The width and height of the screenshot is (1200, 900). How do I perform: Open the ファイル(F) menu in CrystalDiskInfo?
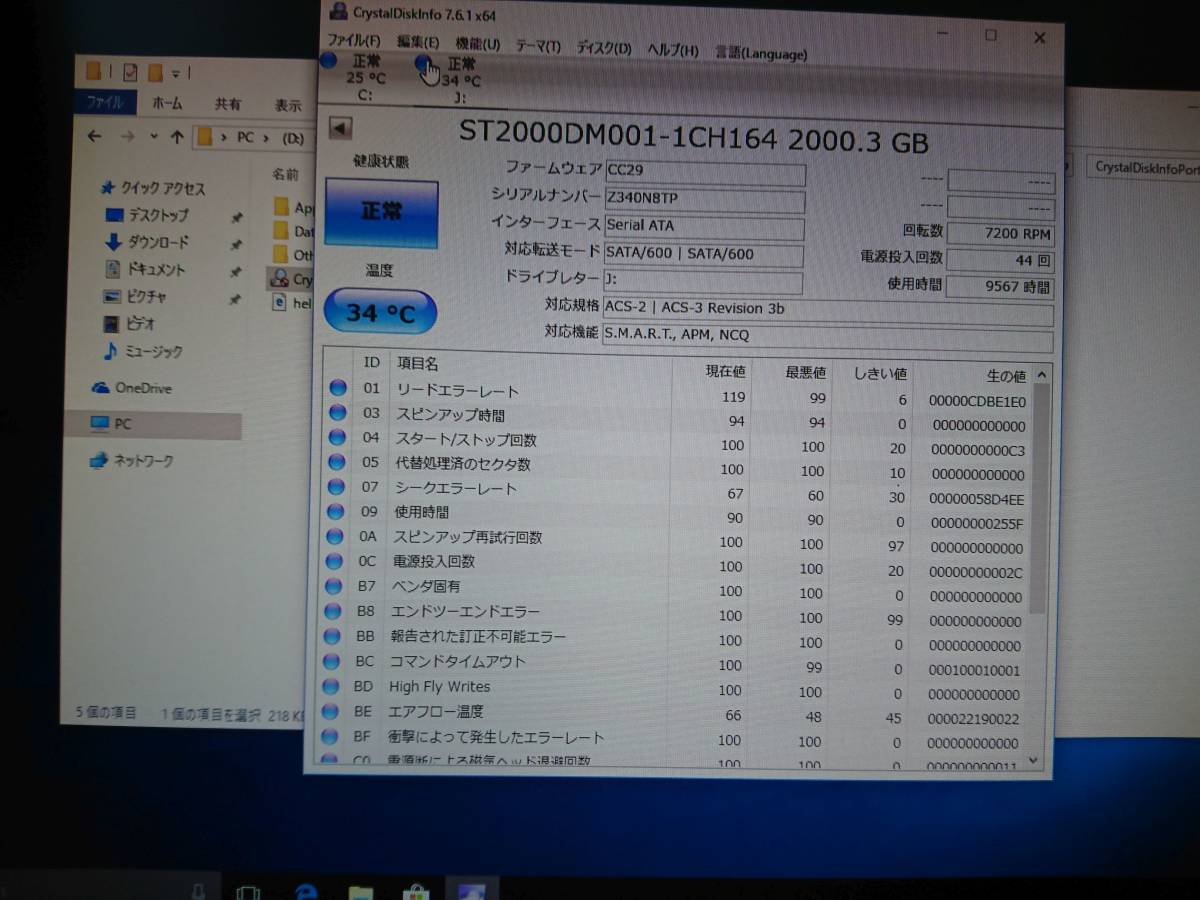(354, 40)
